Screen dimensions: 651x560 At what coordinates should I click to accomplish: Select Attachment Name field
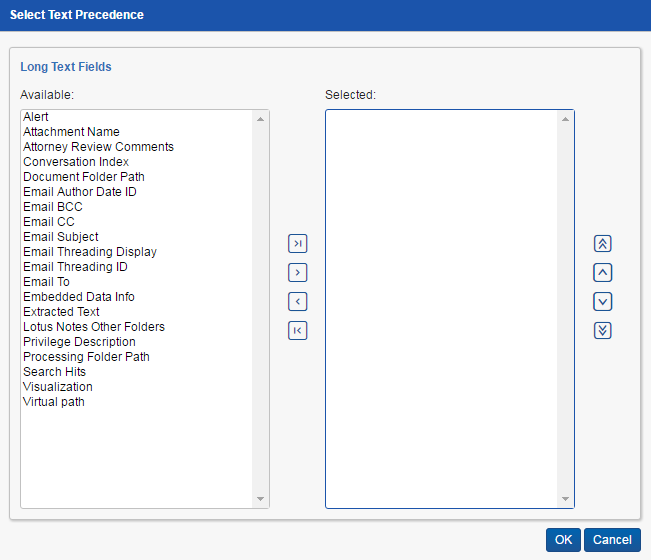click(x=137, y=132)
